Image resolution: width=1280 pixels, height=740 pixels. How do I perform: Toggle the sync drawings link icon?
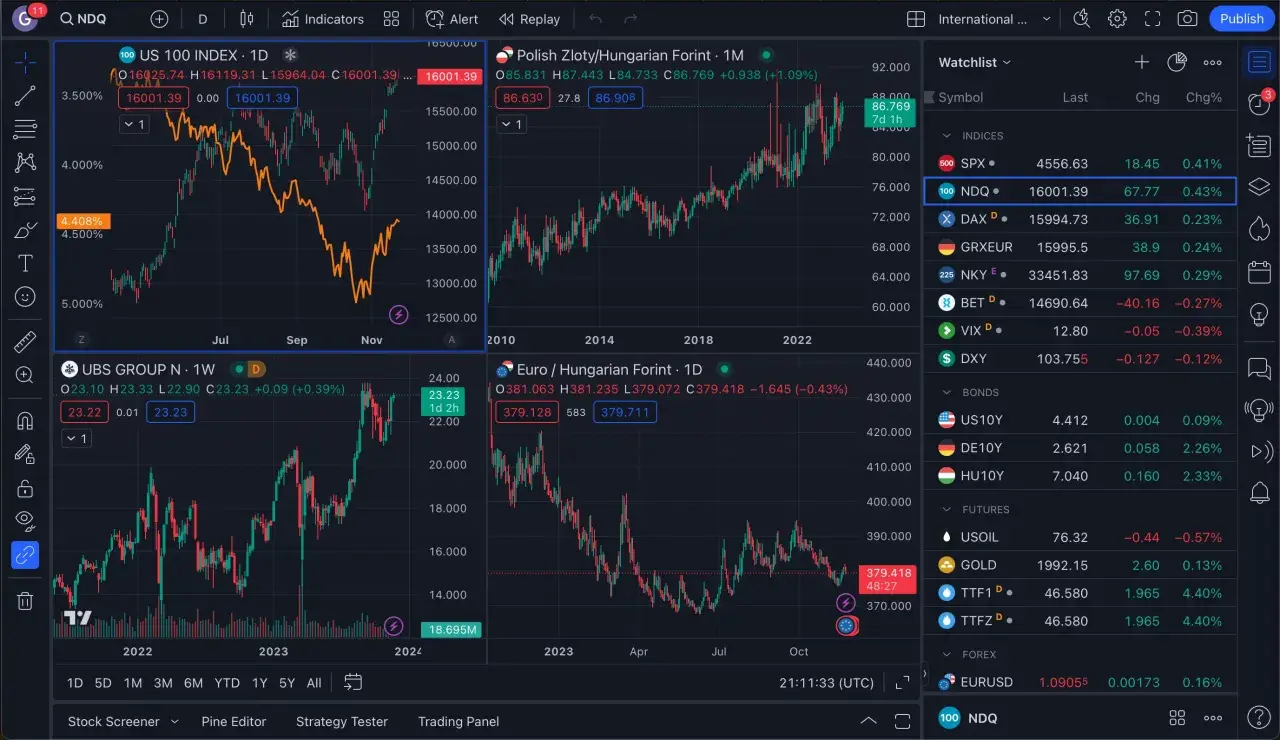click(x=25, y=555)
